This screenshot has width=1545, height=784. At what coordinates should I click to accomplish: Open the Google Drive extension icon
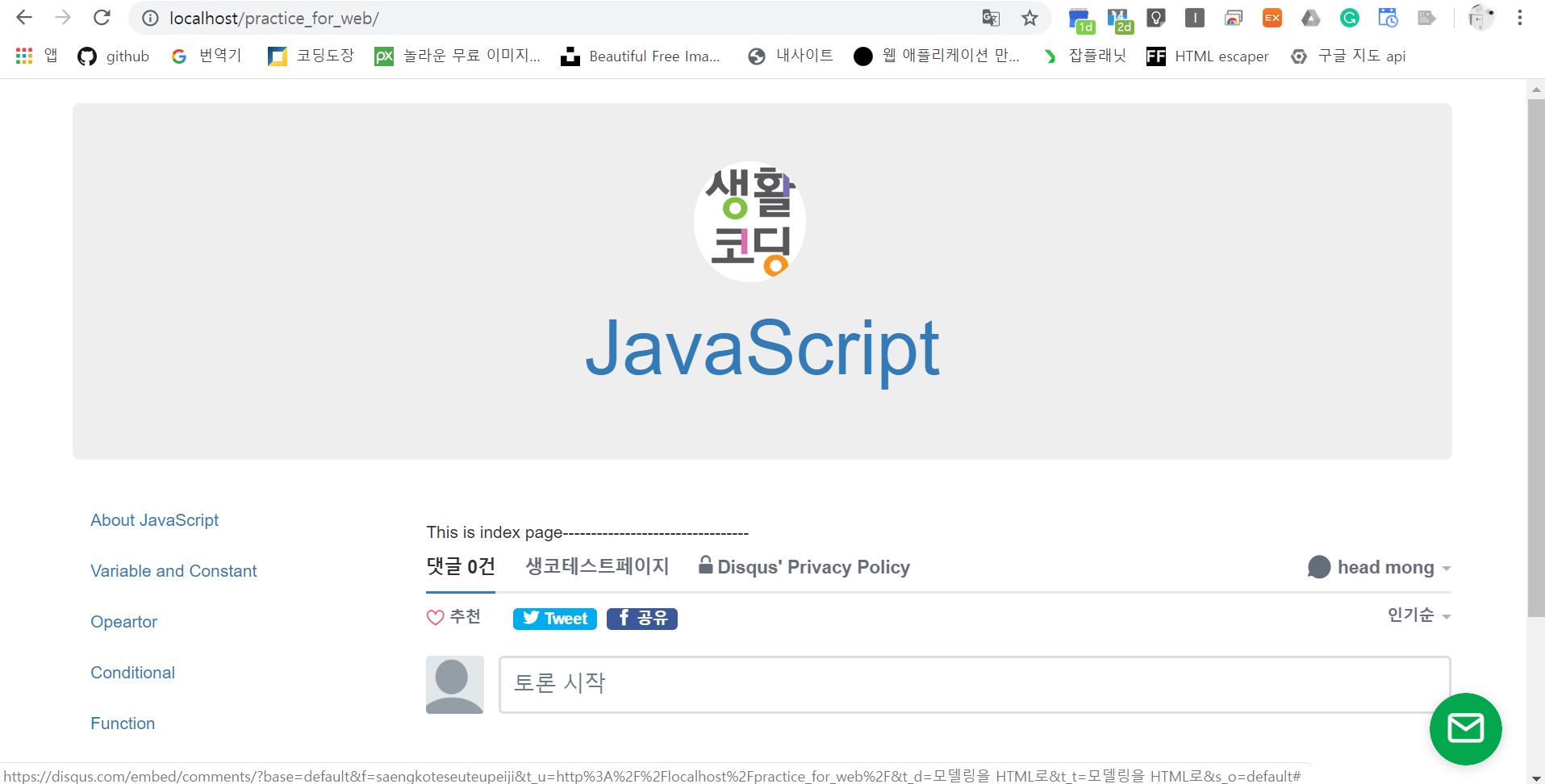1309,17
